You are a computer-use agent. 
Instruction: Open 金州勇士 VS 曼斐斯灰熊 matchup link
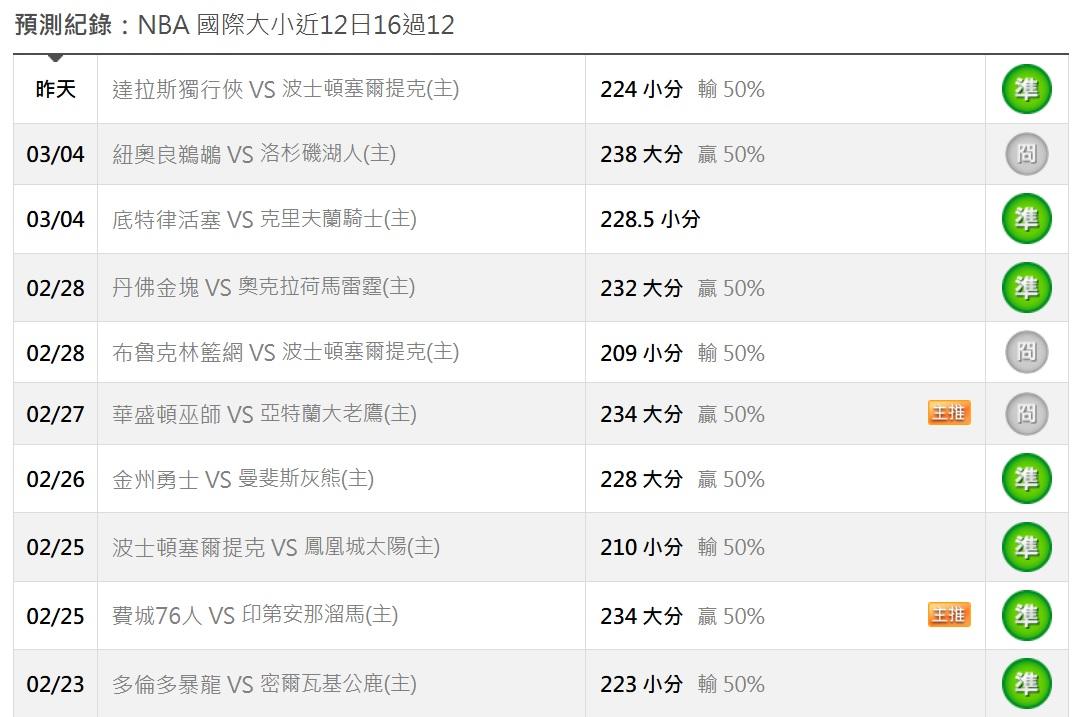click(243, 479)
